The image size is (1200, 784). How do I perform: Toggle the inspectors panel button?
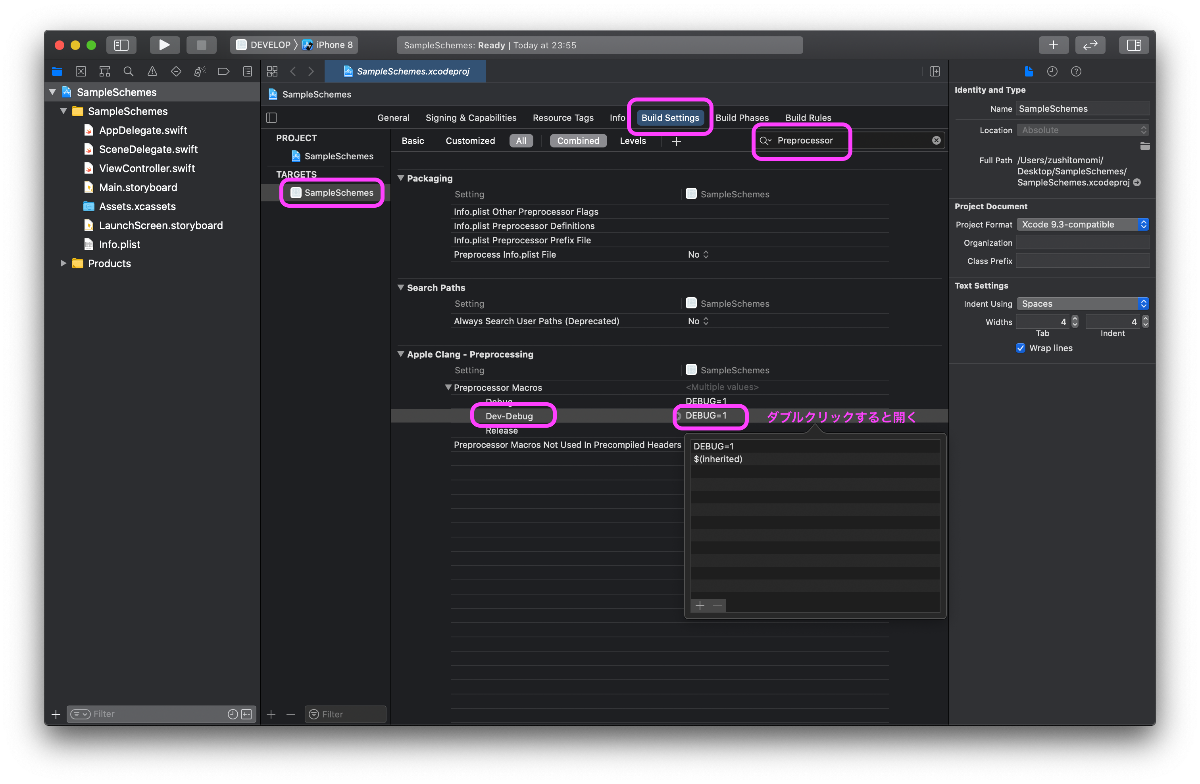(1133, 45)
